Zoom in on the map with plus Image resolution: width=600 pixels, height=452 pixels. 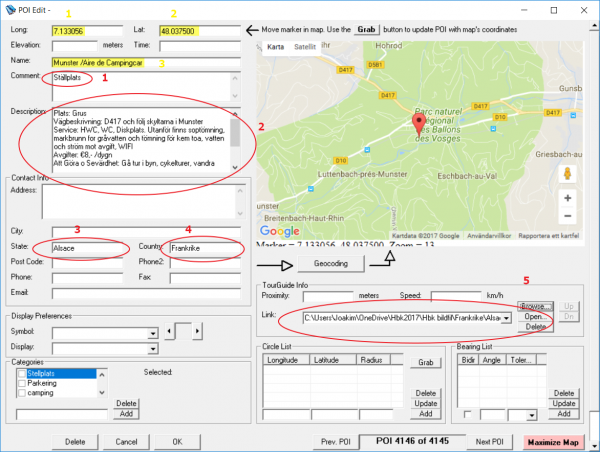click(567, 198)
